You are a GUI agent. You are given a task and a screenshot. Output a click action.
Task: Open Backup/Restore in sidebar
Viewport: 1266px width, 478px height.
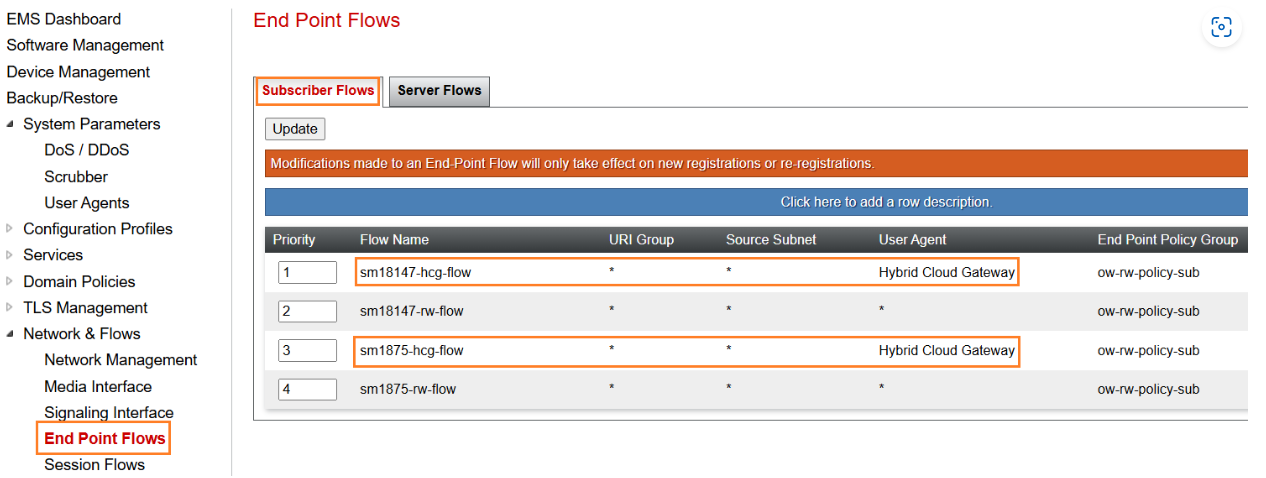62,98
